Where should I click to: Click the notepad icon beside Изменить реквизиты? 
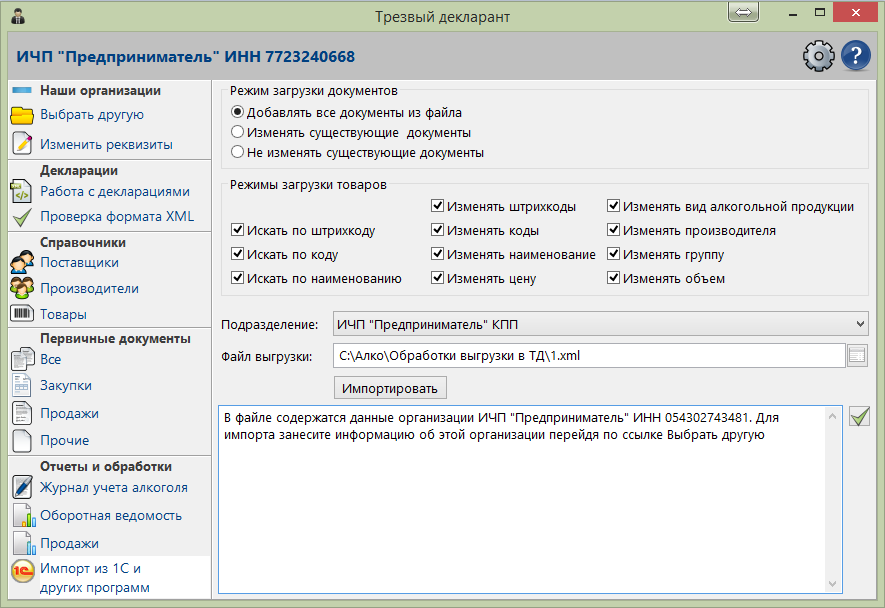(22, 143)
